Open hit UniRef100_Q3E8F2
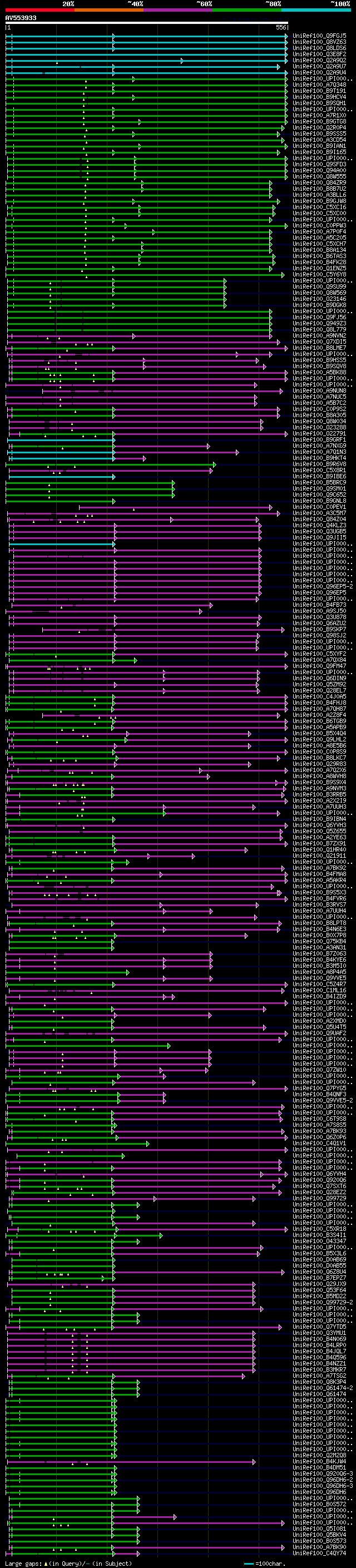Image resolution: width=356 pixels, height=1568 pixels. pos(319,54)
